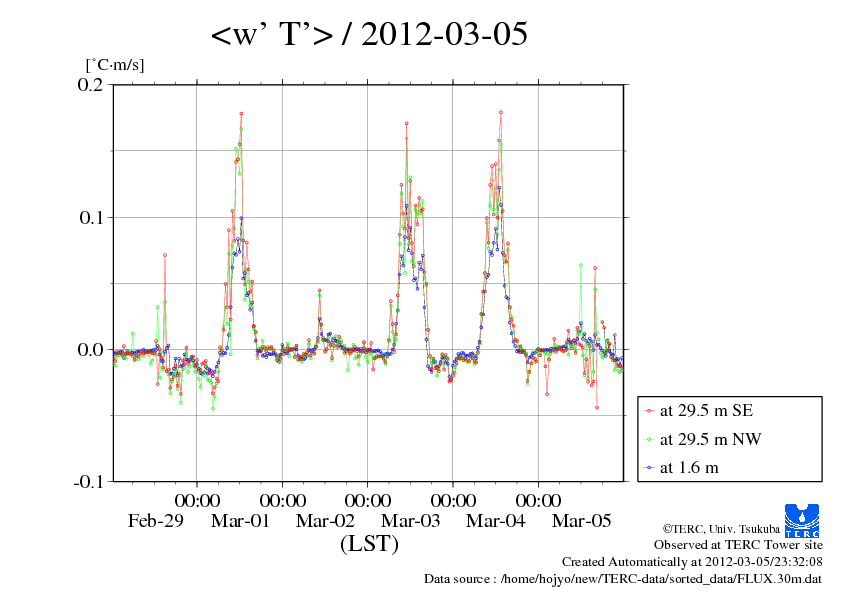The height and width of the screenshot is (595, 842).
Task: Click the green spike data point on Mar-05
Action: [x=581, y=265]
